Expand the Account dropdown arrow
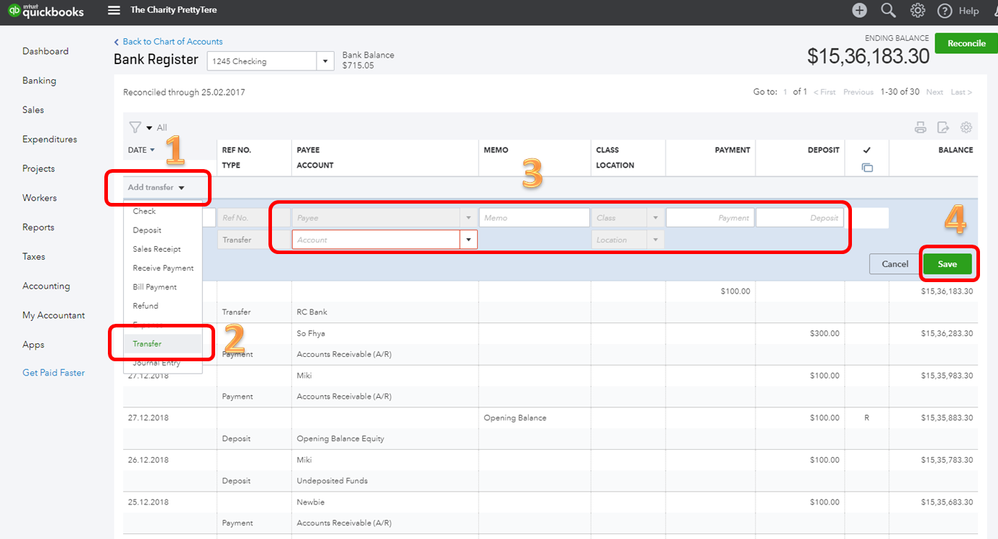This screenshot has width=998, height=539. click(468, 240)
